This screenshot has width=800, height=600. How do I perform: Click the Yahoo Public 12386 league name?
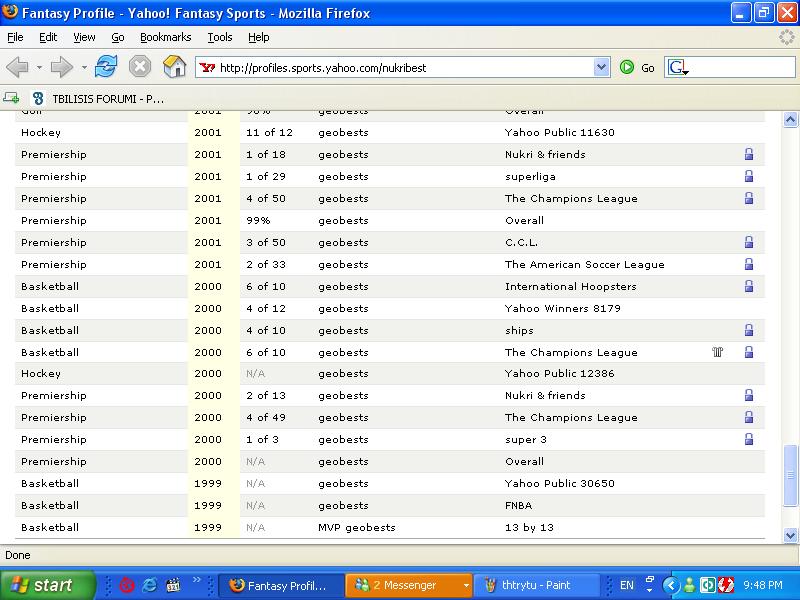click(x=559, y=373)
